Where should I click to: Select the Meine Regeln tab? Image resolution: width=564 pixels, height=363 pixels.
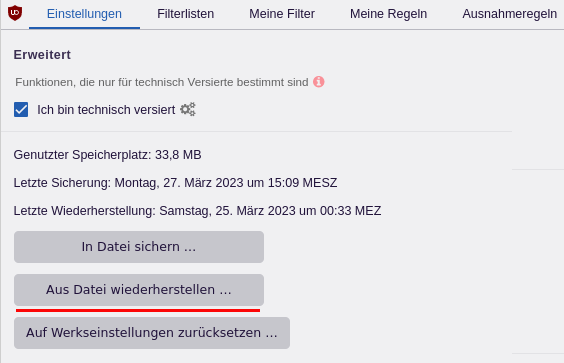pos(388,14)
